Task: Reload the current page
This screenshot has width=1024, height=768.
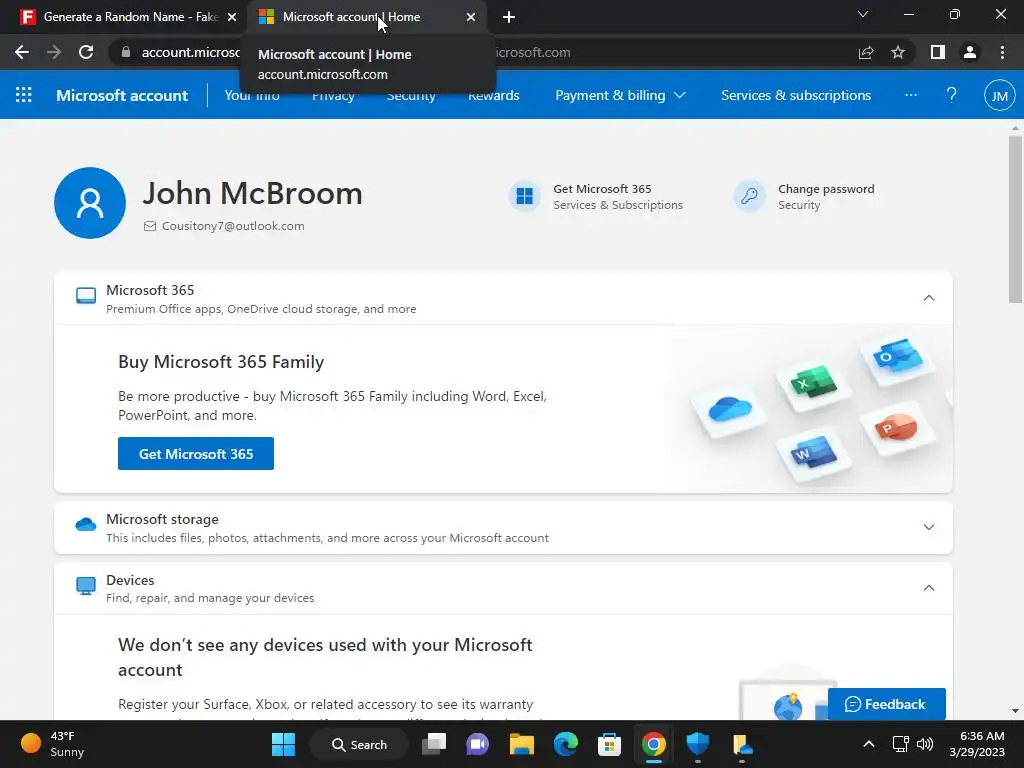Action: click(86, 52)
